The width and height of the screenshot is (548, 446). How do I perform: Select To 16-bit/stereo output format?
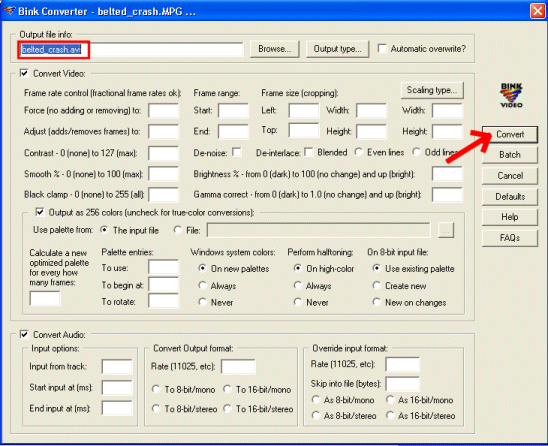click(x=228, y=408)
